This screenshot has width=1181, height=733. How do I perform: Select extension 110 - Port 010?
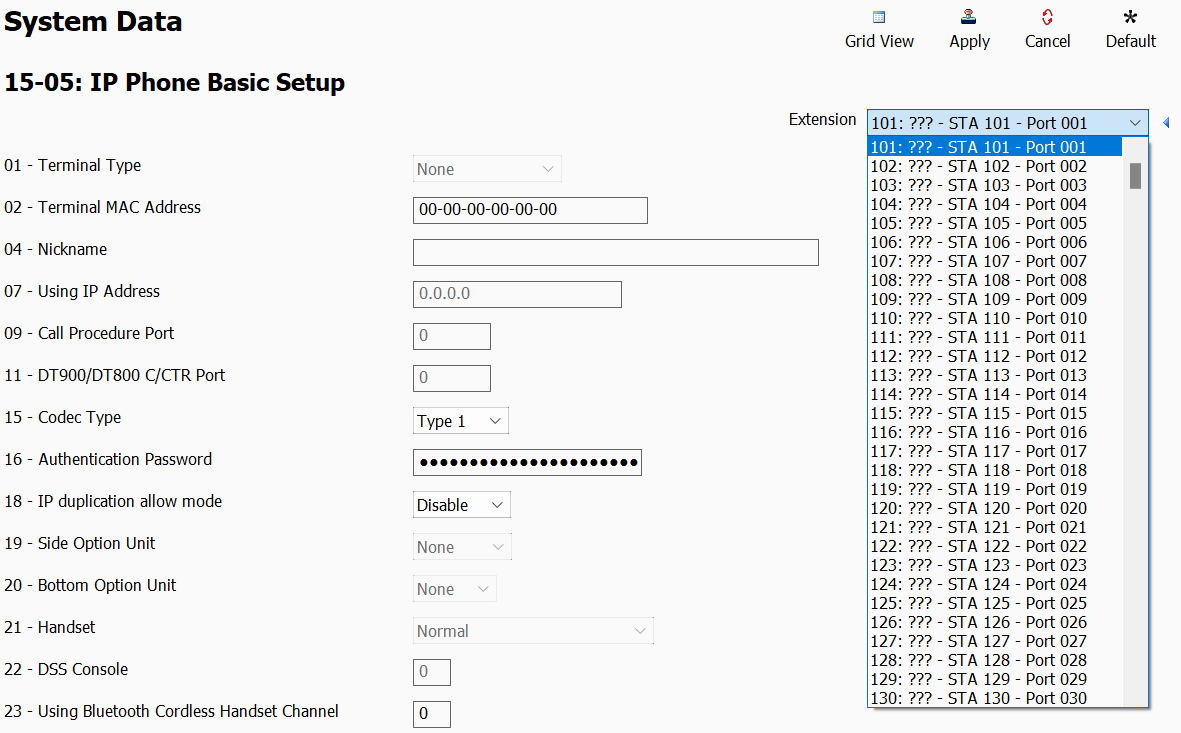point(995,318)
